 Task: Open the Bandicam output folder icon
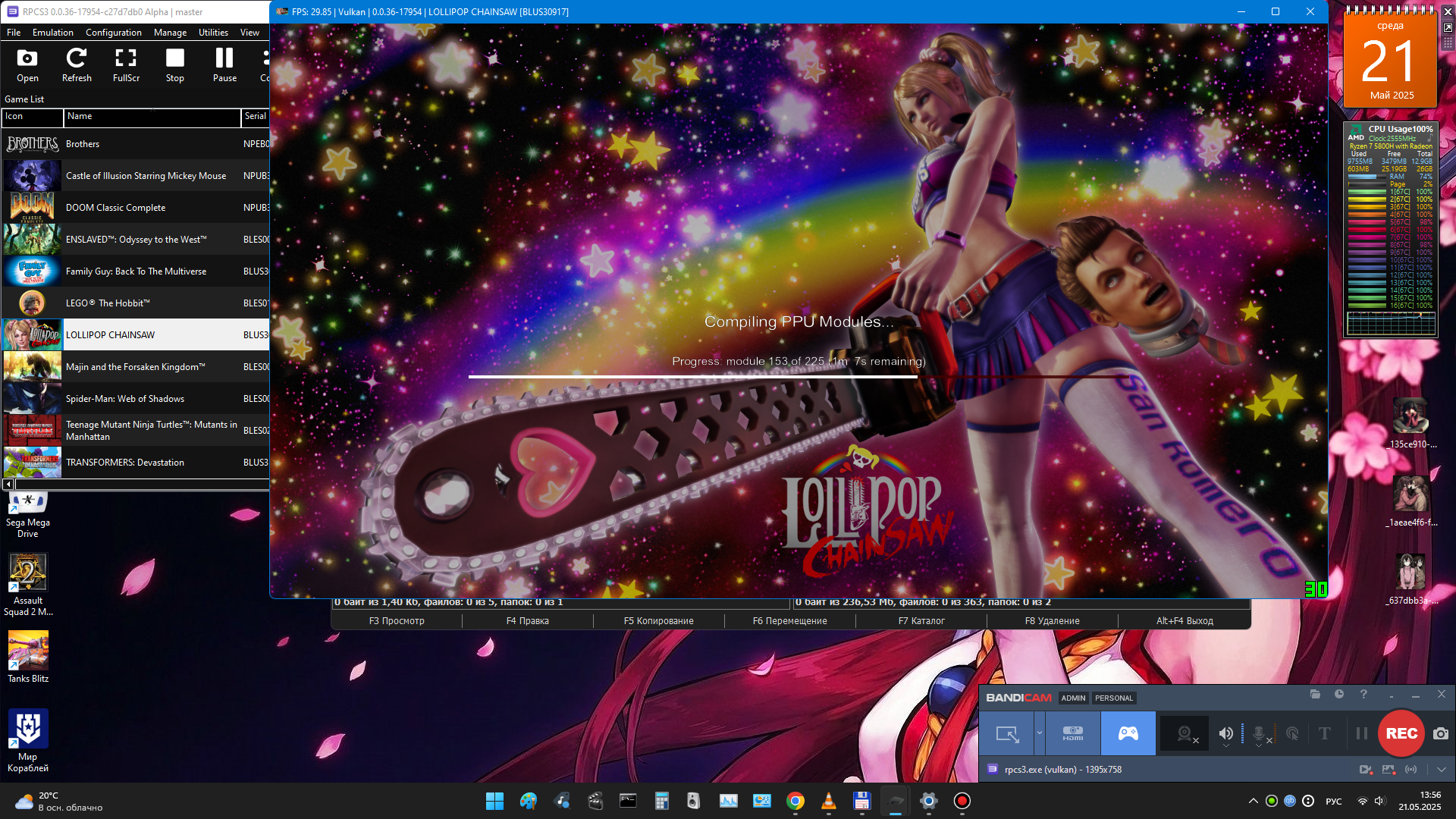(1315, 695)
